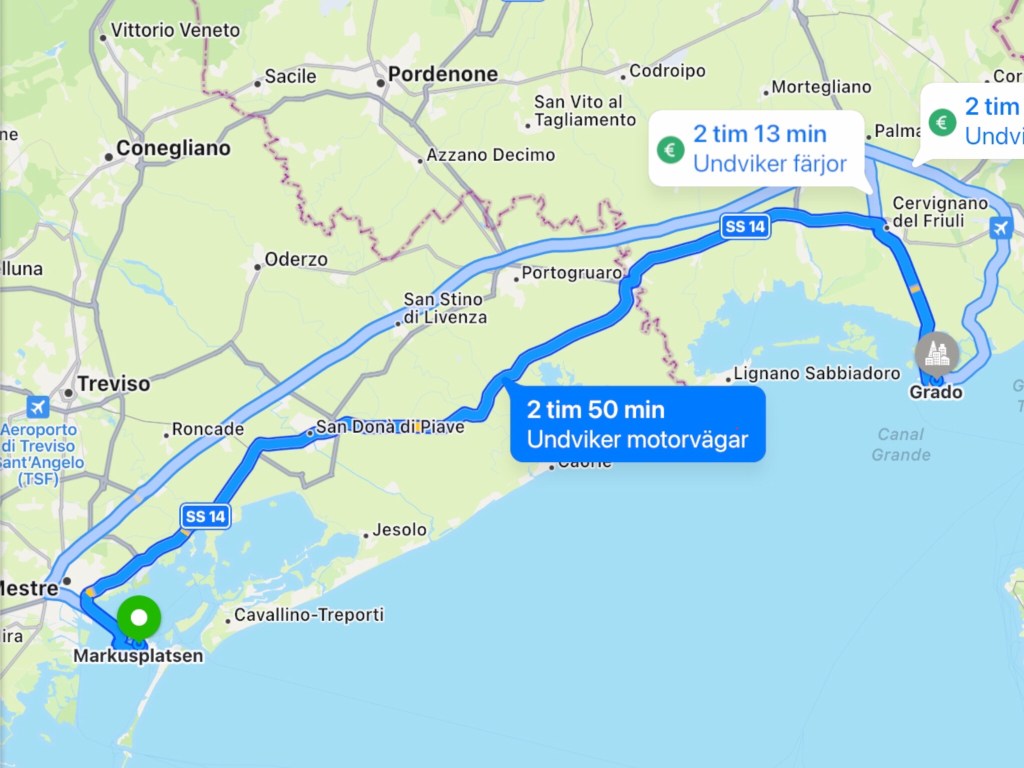Click the SS 14 road shield near Mestre
This screenshot has width=1024, height=768.
(206, 516)
